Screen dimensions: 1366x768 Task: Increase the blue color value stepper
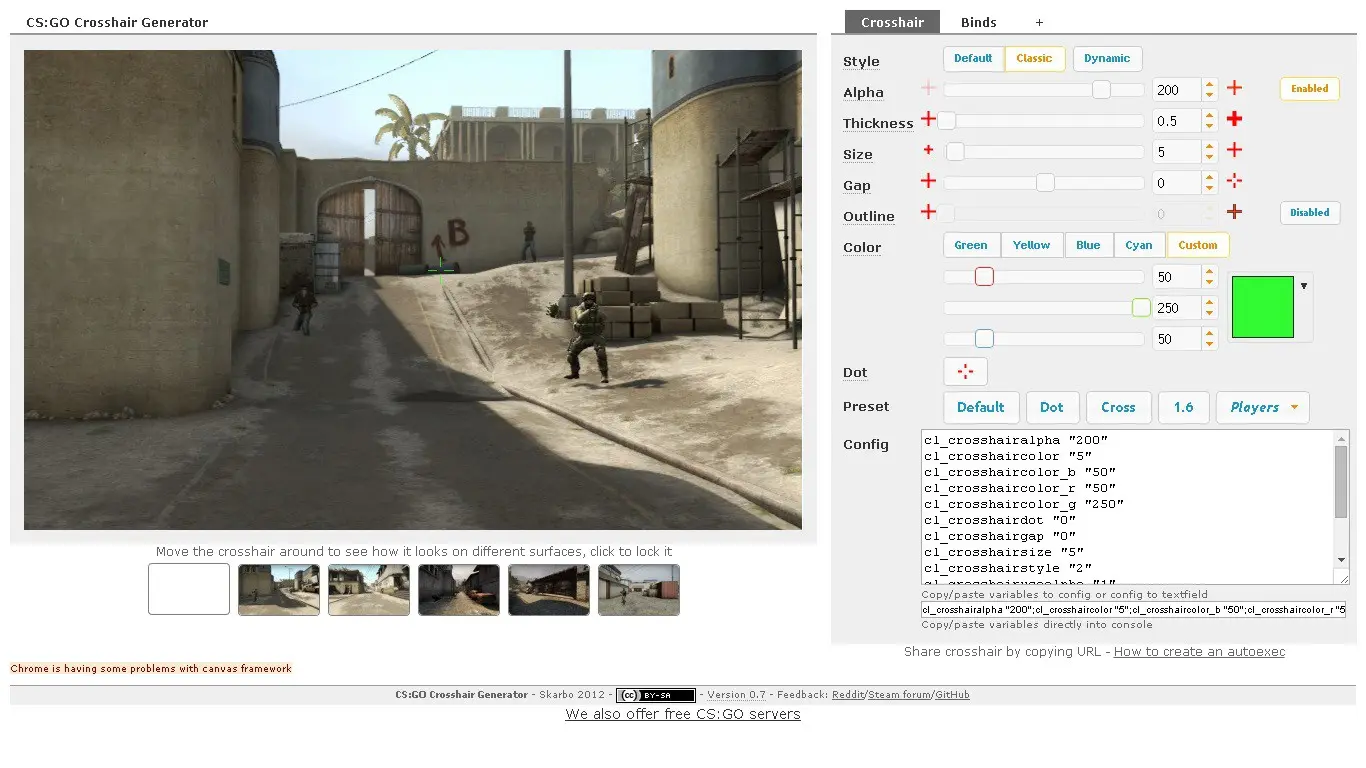click(1209, 334)
